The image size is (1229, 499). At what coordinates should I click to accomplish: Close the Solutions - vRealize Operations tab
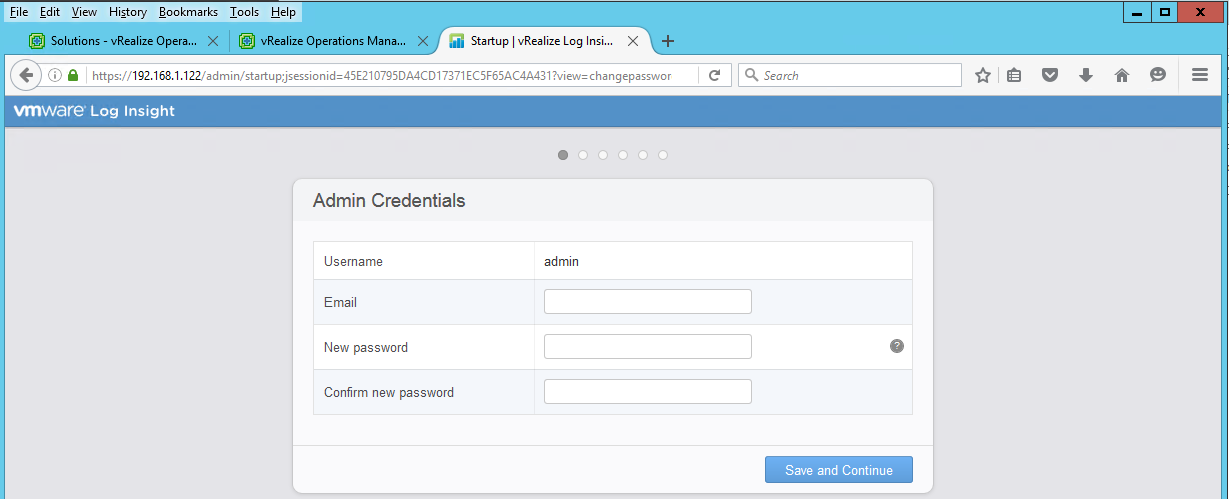pyautogui.click(x=212, y=42)
